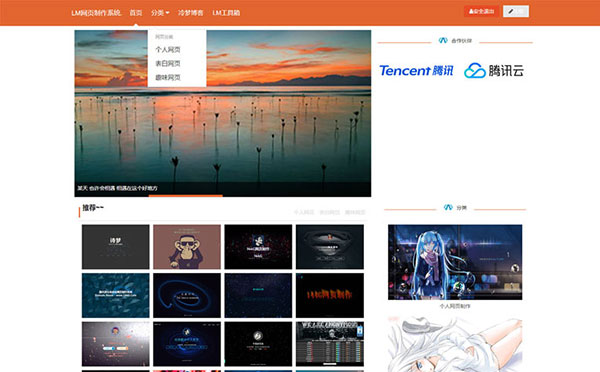This screenshot has height=372, width=600.
Task: Click the 腾讯云 cloud logo
Action: click(494, 71)
